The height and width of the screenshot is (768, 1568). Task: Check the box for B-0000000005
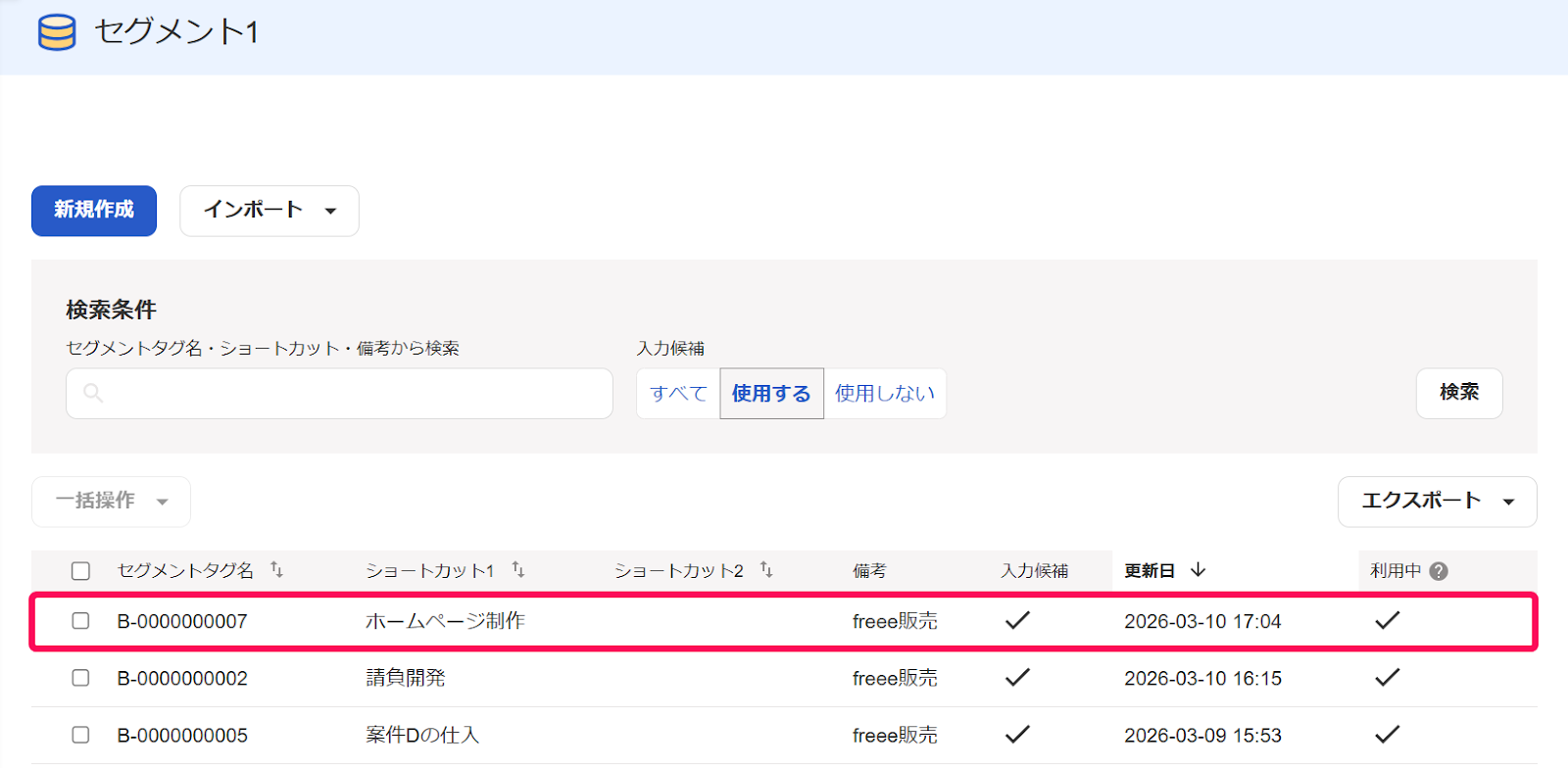click(x=80, y=735)
